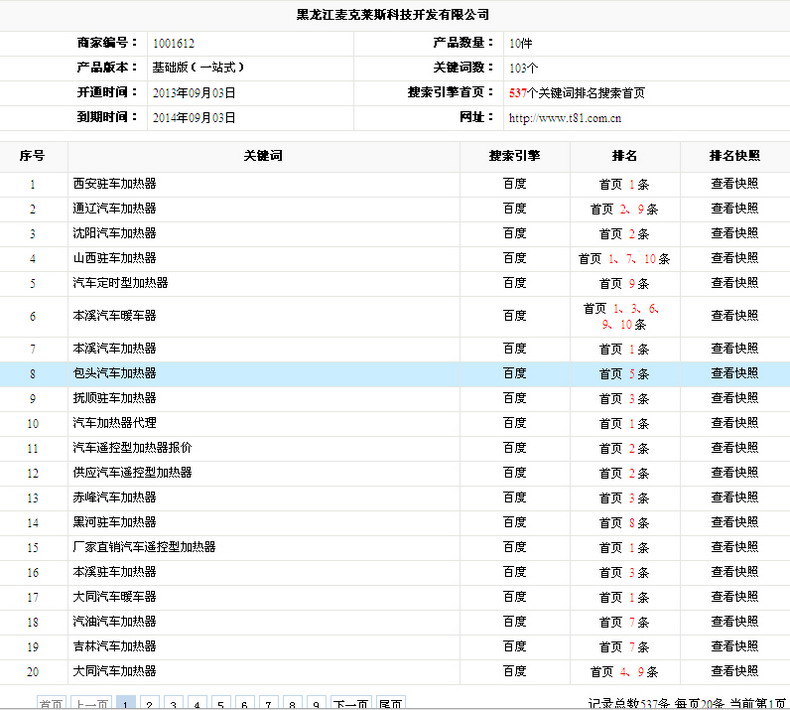Select keyword 吉林汽车加热器

coord(114,646)
